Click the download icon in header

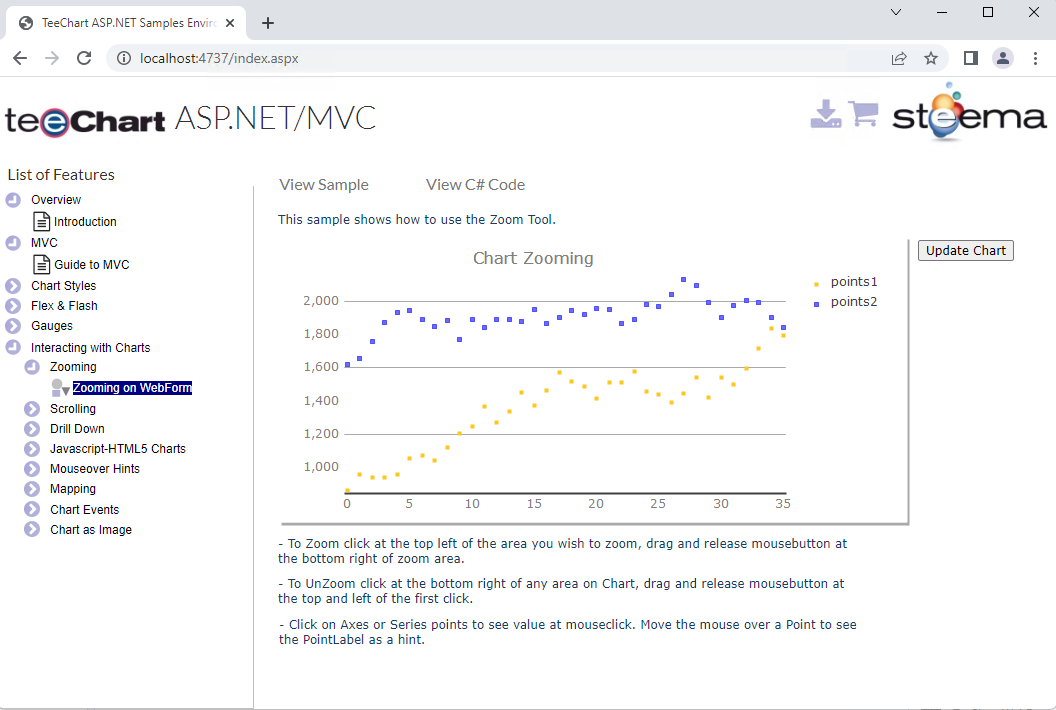(x=826, y=114)
